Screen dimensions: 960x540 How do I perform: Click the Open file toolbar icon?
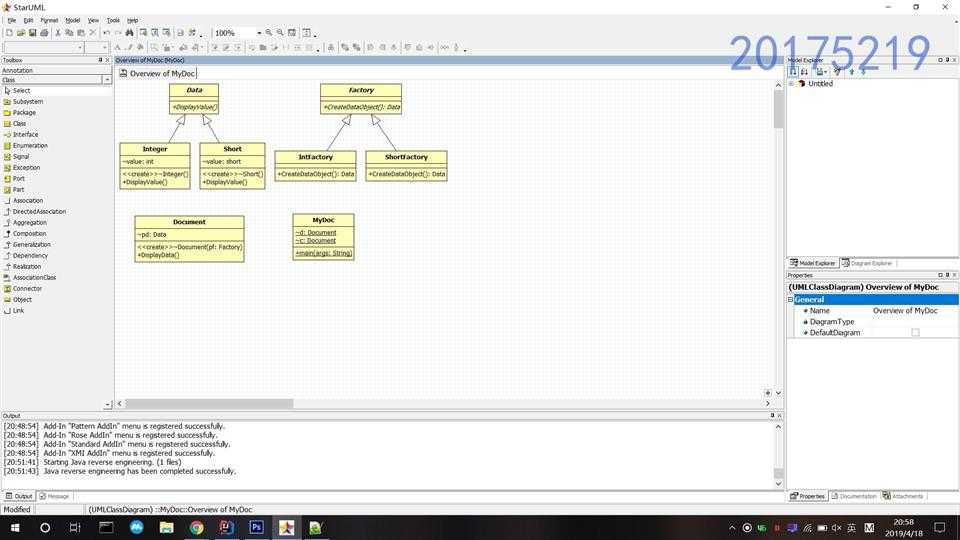click(20, 32)
